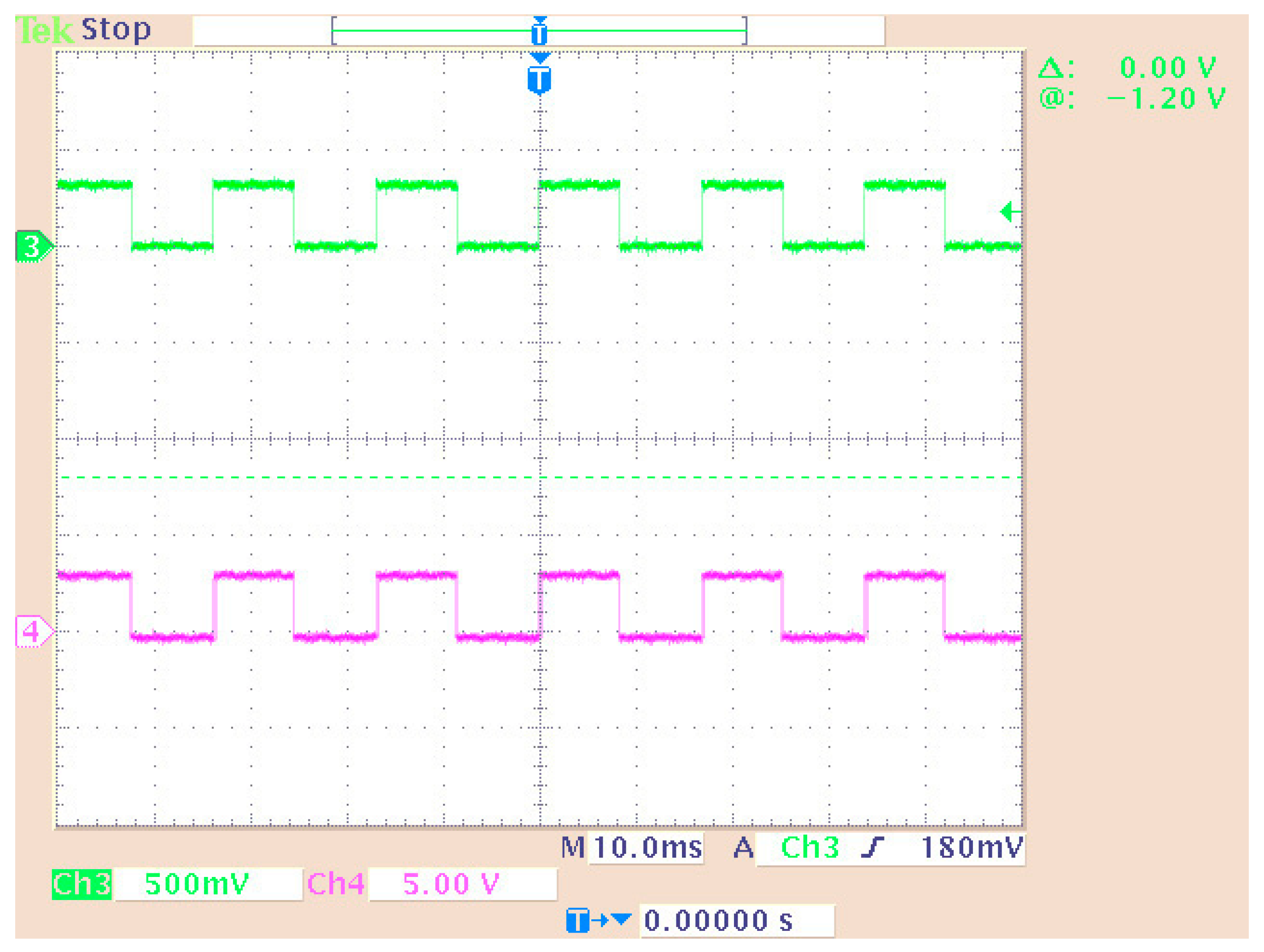Click the dashed green horizontal cursor line

tap(539, 476)
